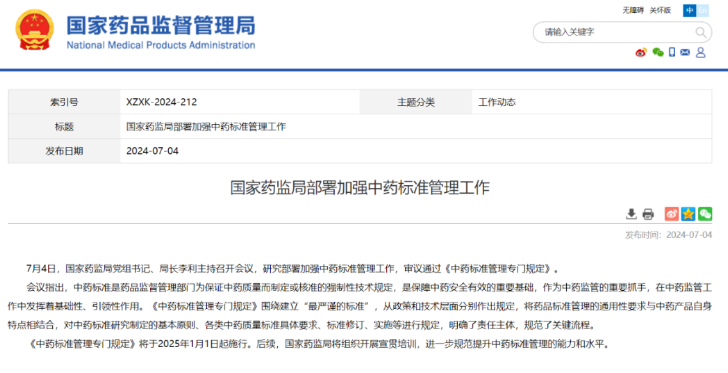
Task: Click the magnifier search icon
Action: tap(701, 32)
